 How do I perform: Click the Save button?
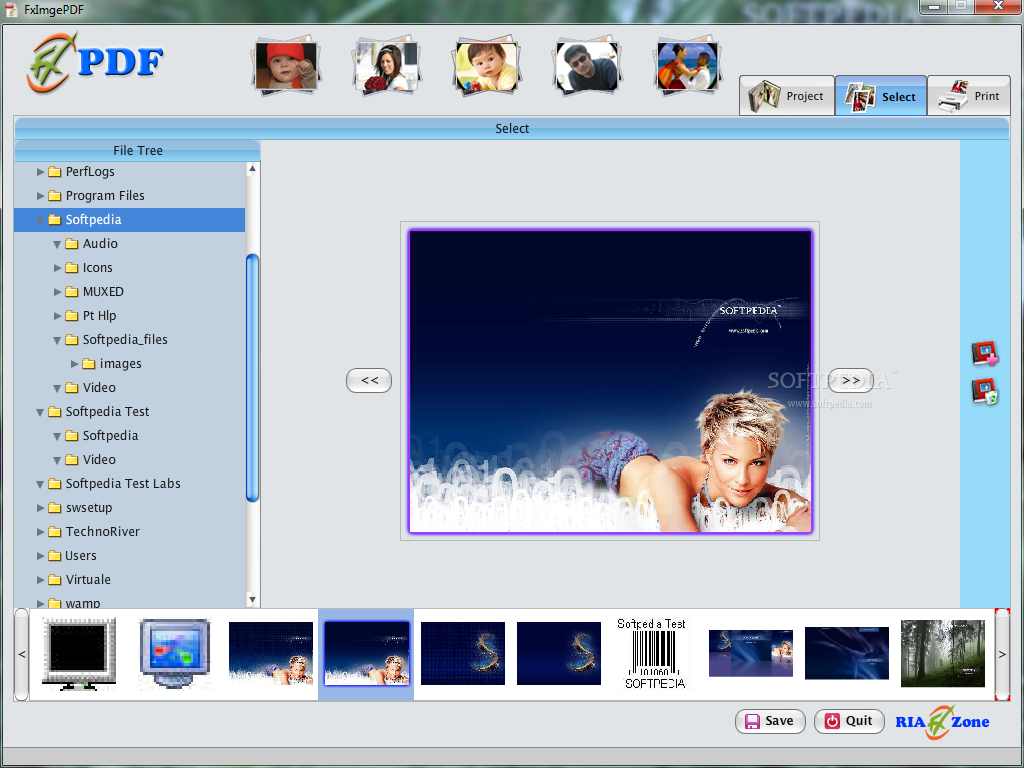pyautogui.click(x=770, y=721)
